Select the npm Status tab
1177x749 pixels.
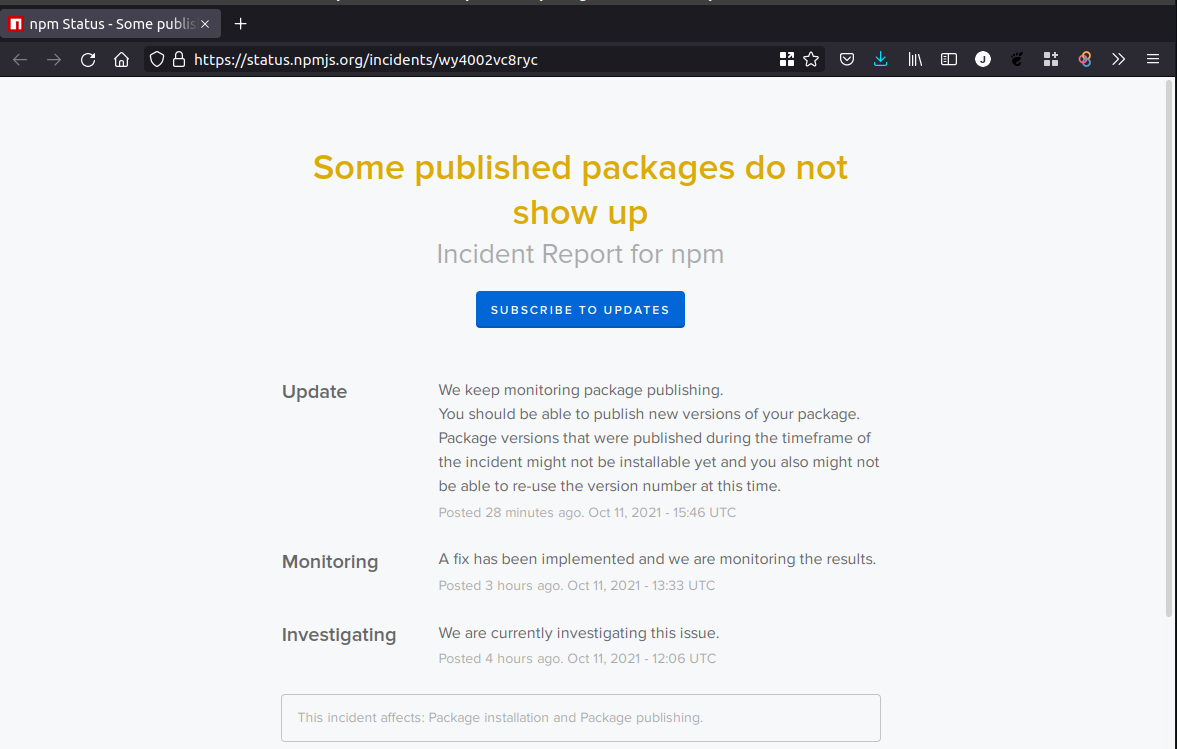click(111, 24)
